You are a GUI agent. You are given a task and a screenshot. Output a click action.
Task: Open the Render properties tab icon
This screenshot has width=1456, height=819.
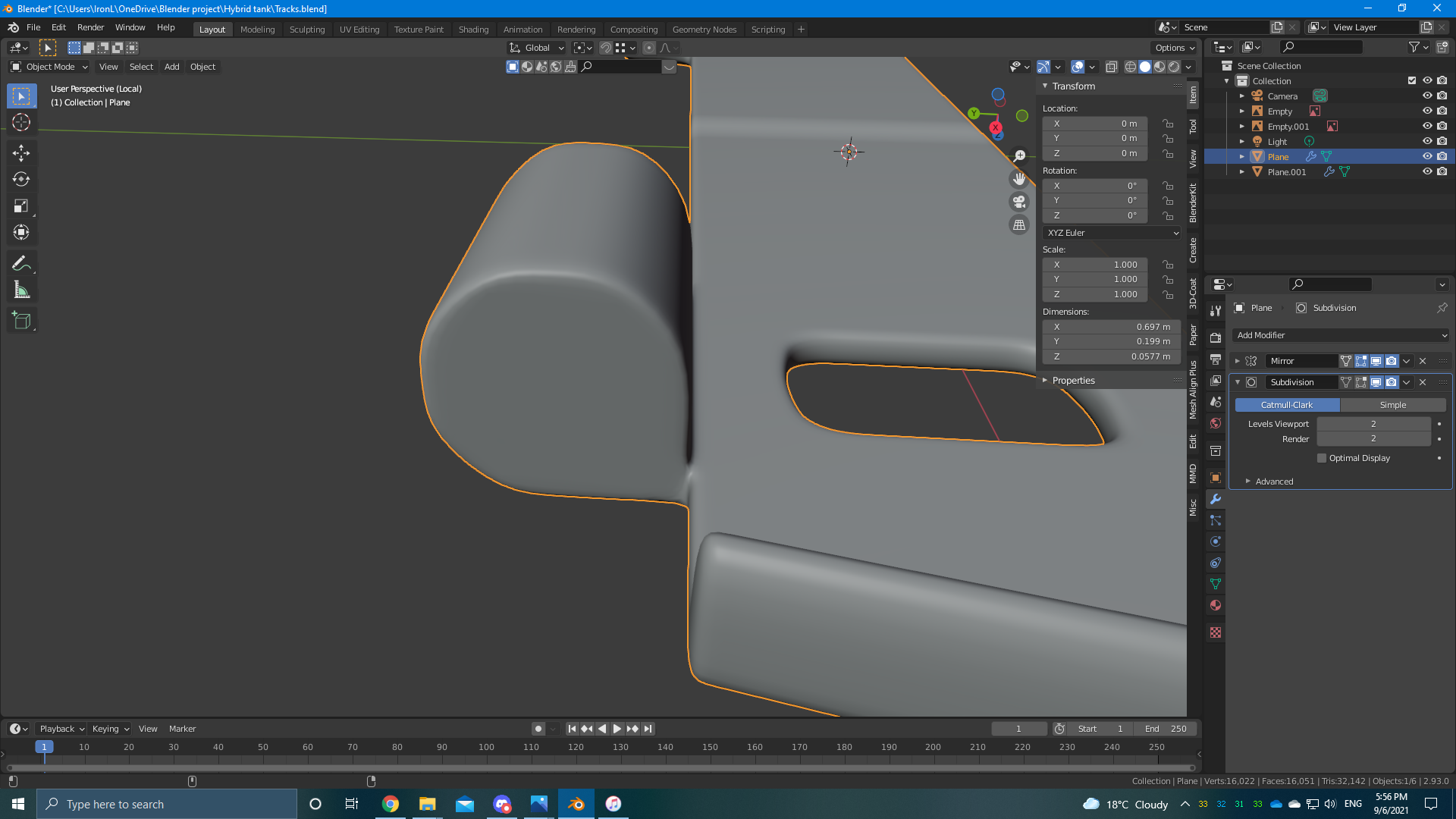[x=1216, y=337]
